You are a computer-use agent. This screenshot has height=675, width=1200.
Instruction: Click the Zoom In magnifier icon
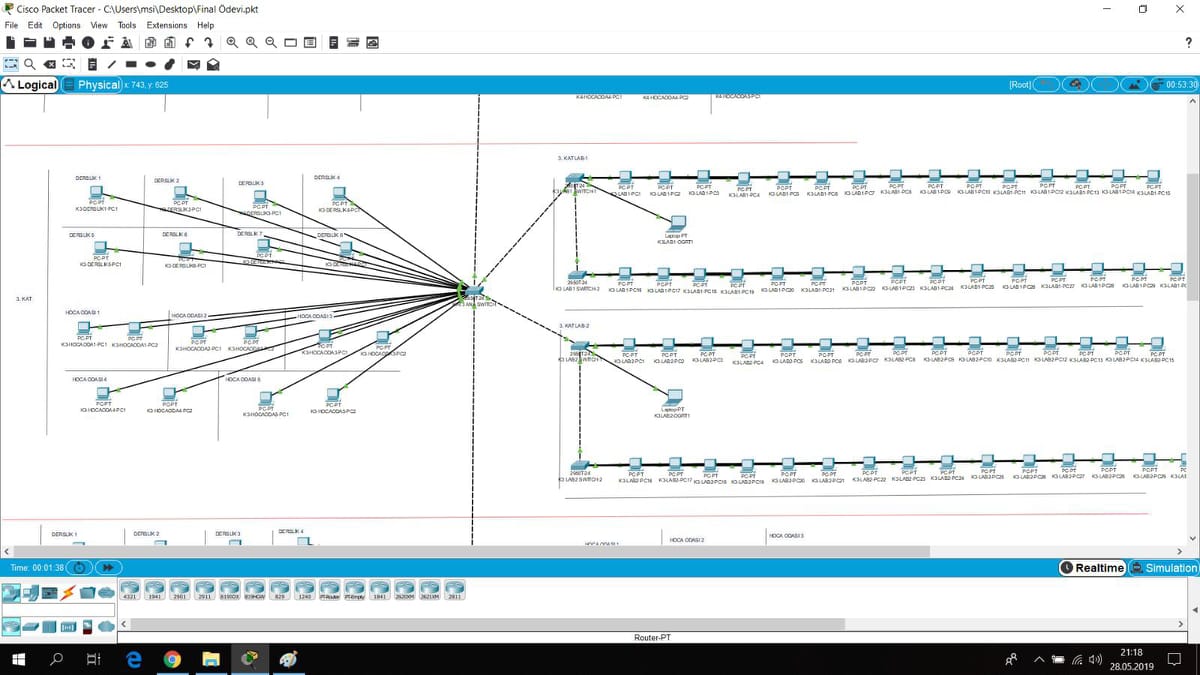[232, 43]
